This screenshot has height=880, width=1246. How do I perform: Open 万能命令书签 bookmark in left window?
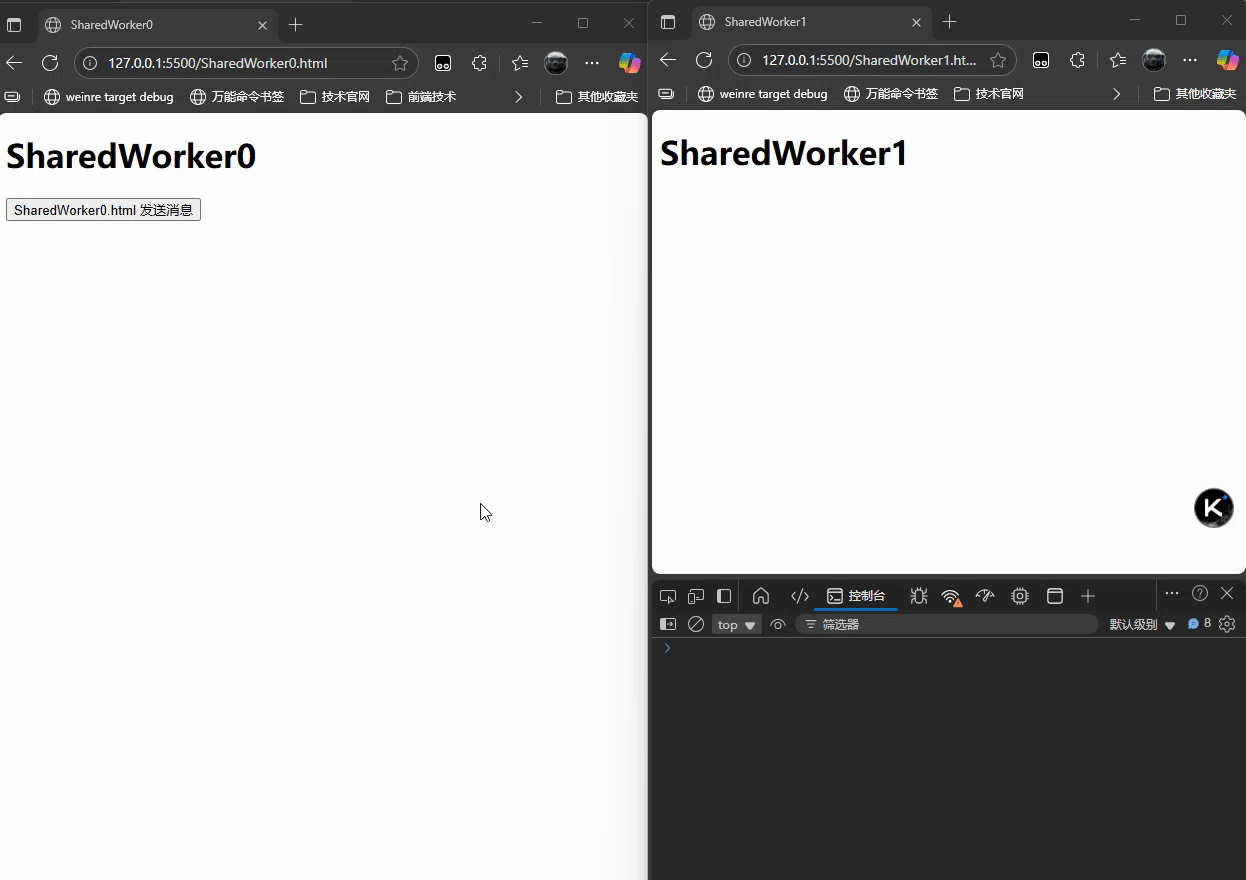tap(237, 97)
